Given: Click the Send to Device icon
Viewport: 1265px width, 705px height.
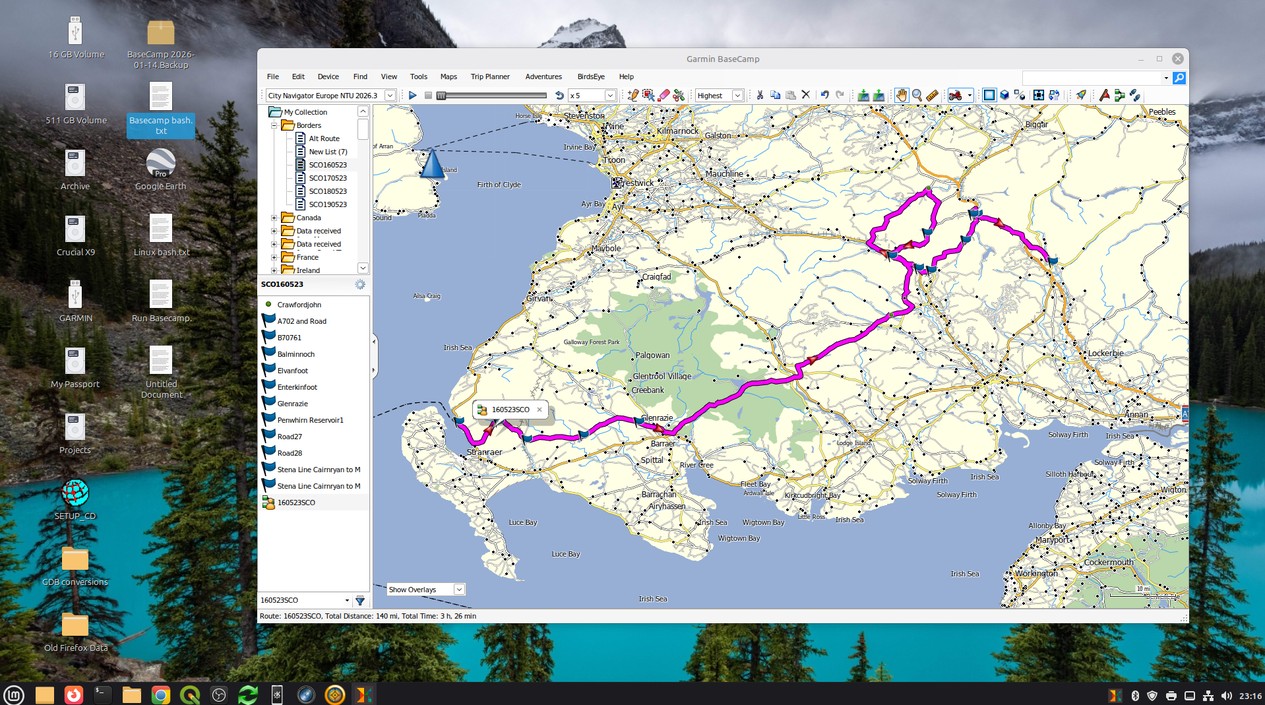Looking at the screenshot, I should pyautogui.click(x=863, y=95).
